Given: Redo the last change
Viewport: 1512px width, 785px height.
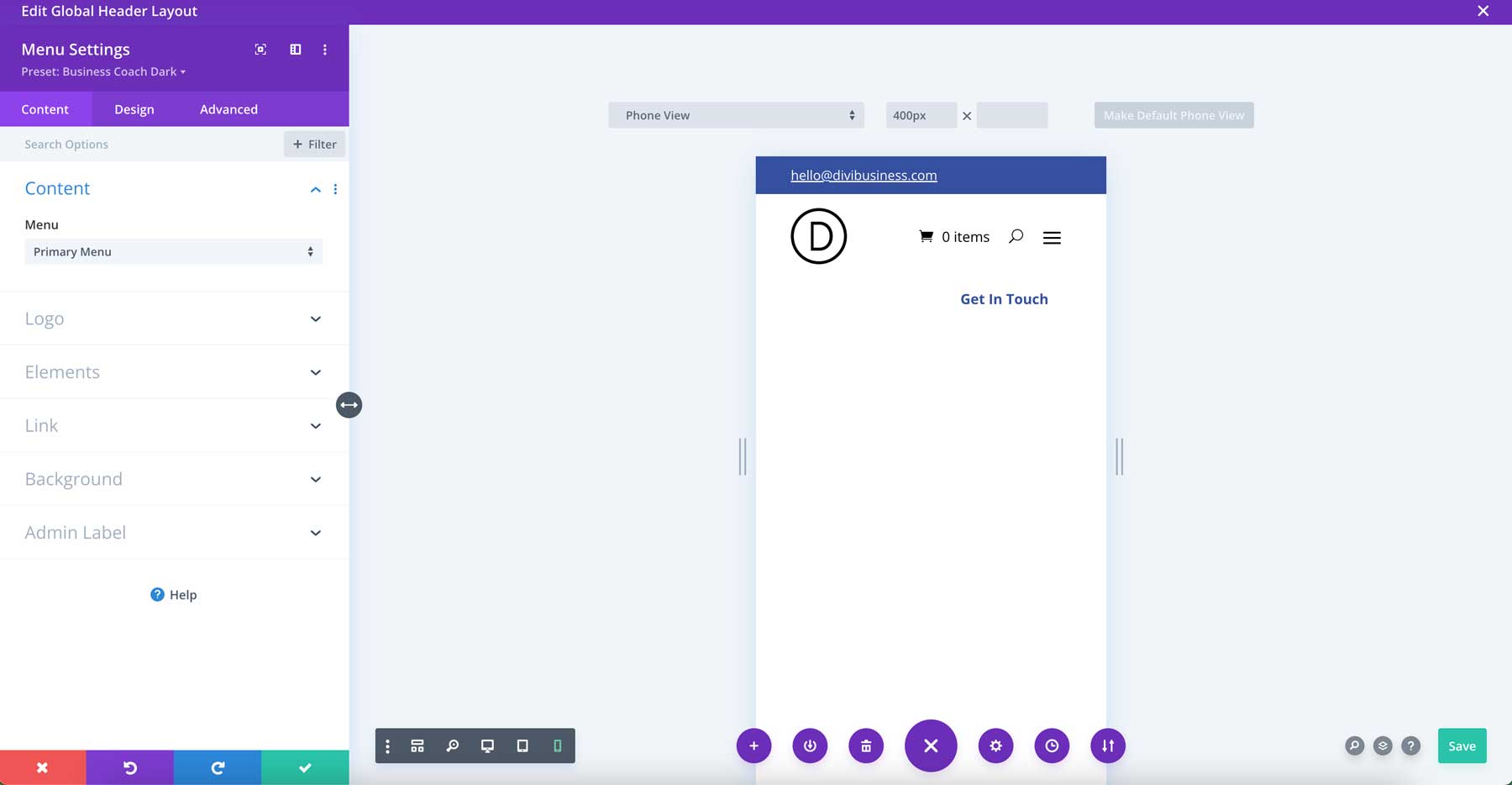Looking at the screenshot, I should pos(217,767).
